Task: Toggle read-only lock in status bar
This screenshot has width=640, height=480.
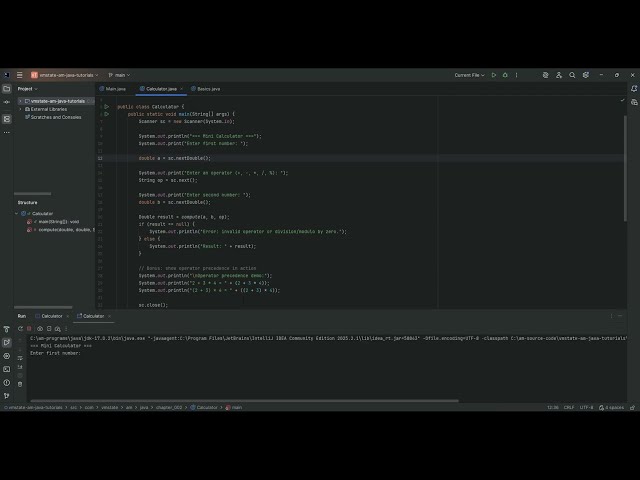Action: click(x=633, y=407)
